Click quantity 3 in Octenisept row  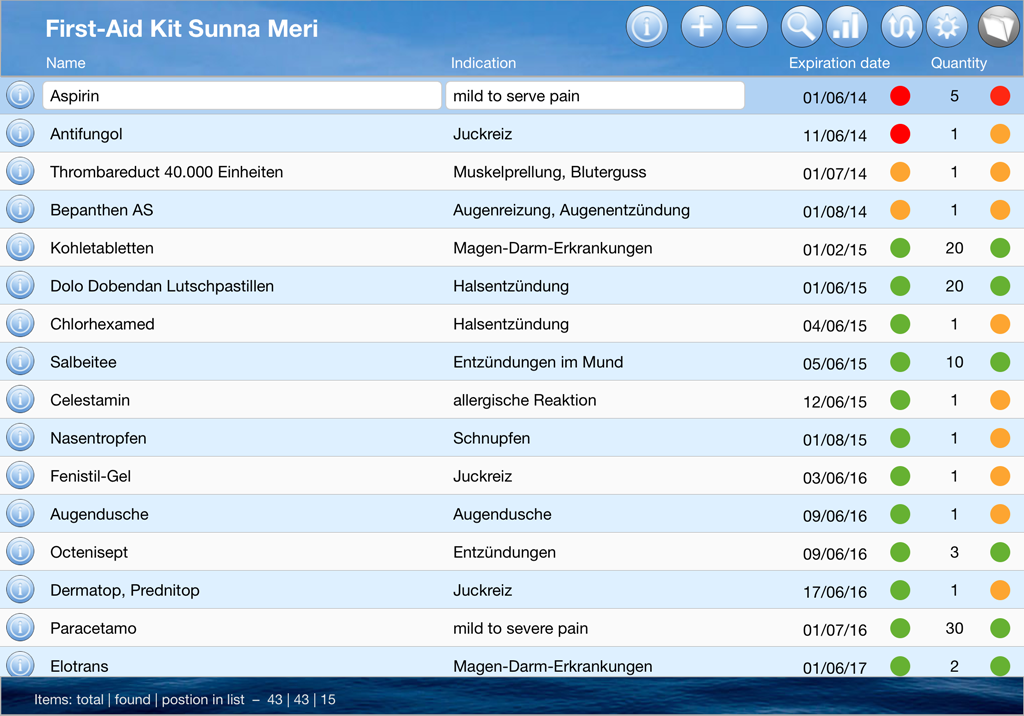(954, 552)
